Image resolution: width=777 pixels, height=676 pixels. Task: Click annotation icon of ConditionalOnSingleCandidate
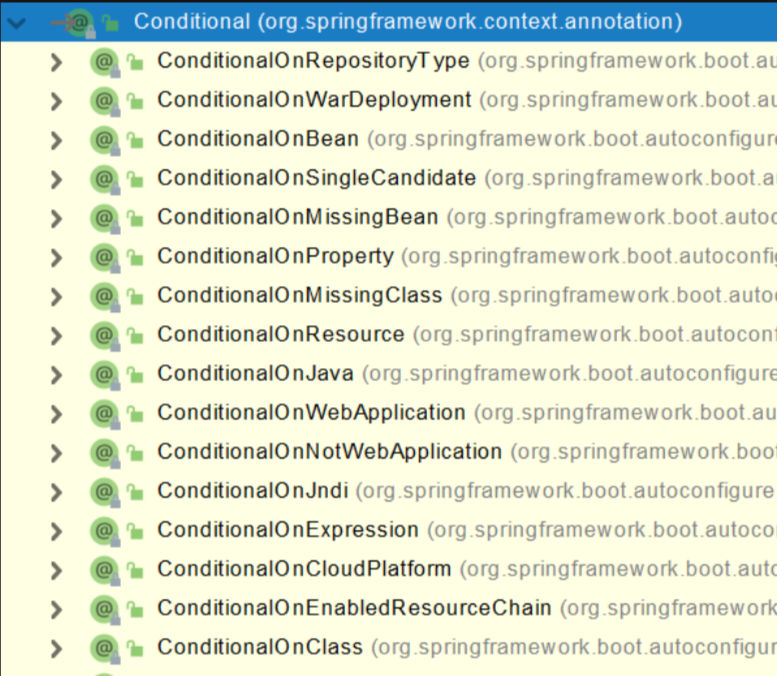point(105,180)
